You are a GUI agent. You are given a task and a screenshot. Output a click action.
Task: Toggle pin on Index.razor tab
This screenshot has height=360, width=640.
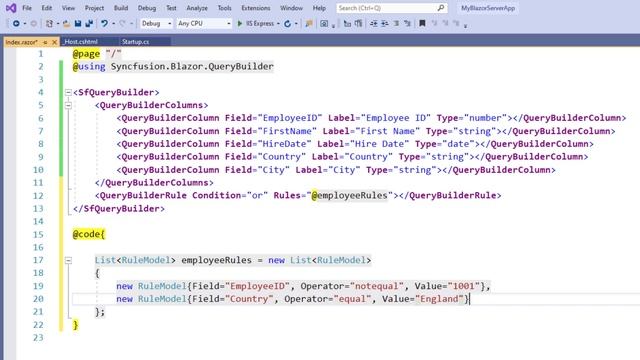pyautogui.click(x=45, y=42)
